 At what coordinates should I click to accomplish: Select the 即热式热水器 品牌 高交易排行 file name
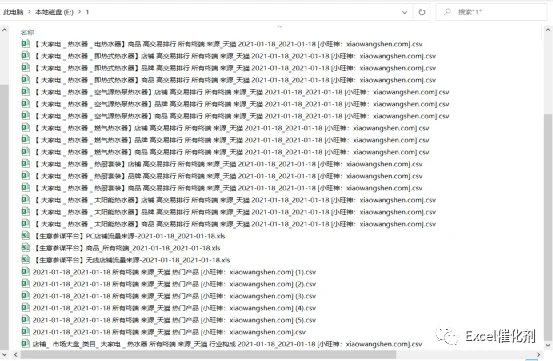[235, 68]
